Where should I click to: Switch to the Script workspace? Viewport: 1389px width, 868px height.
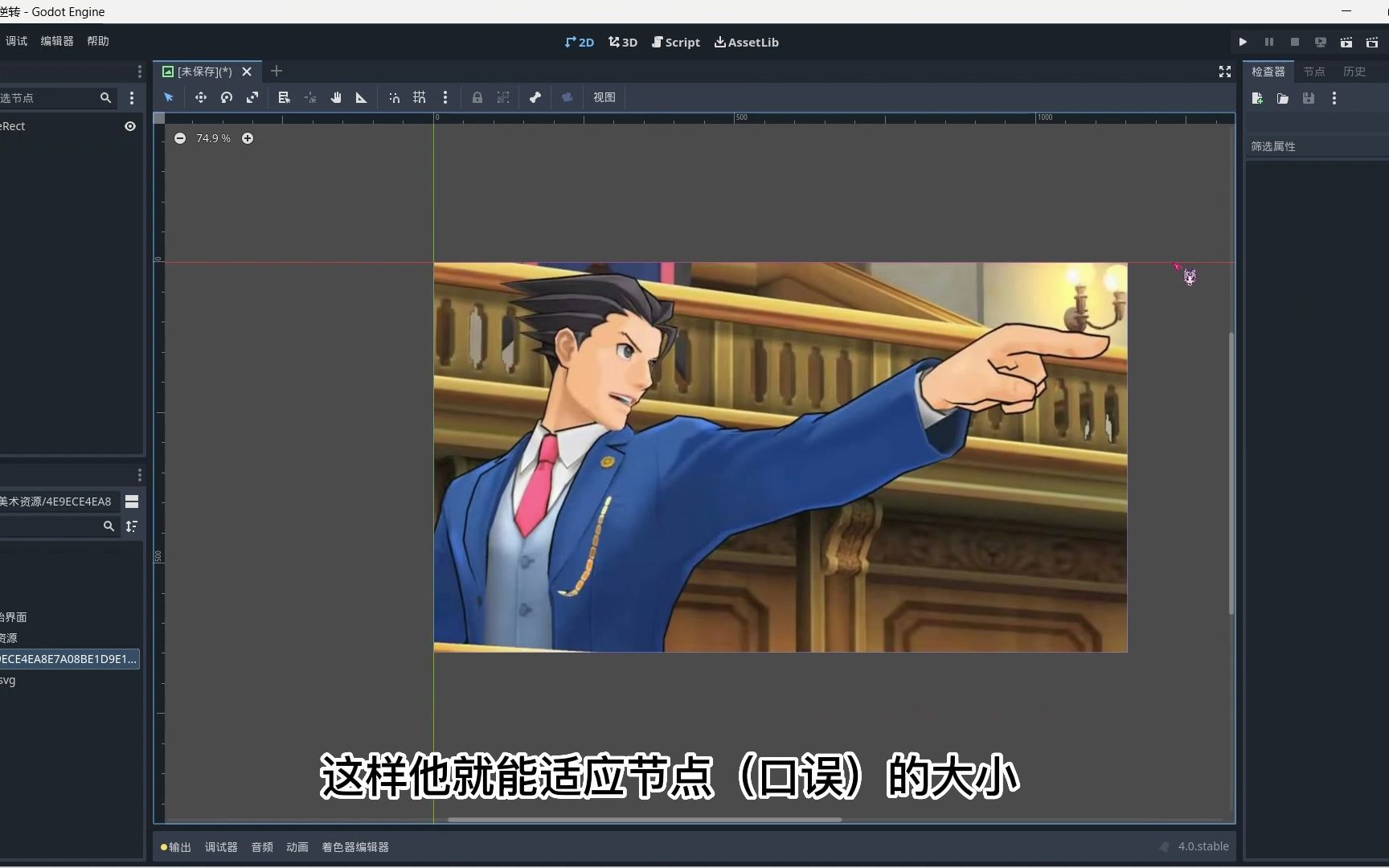[x=676, y=42]
